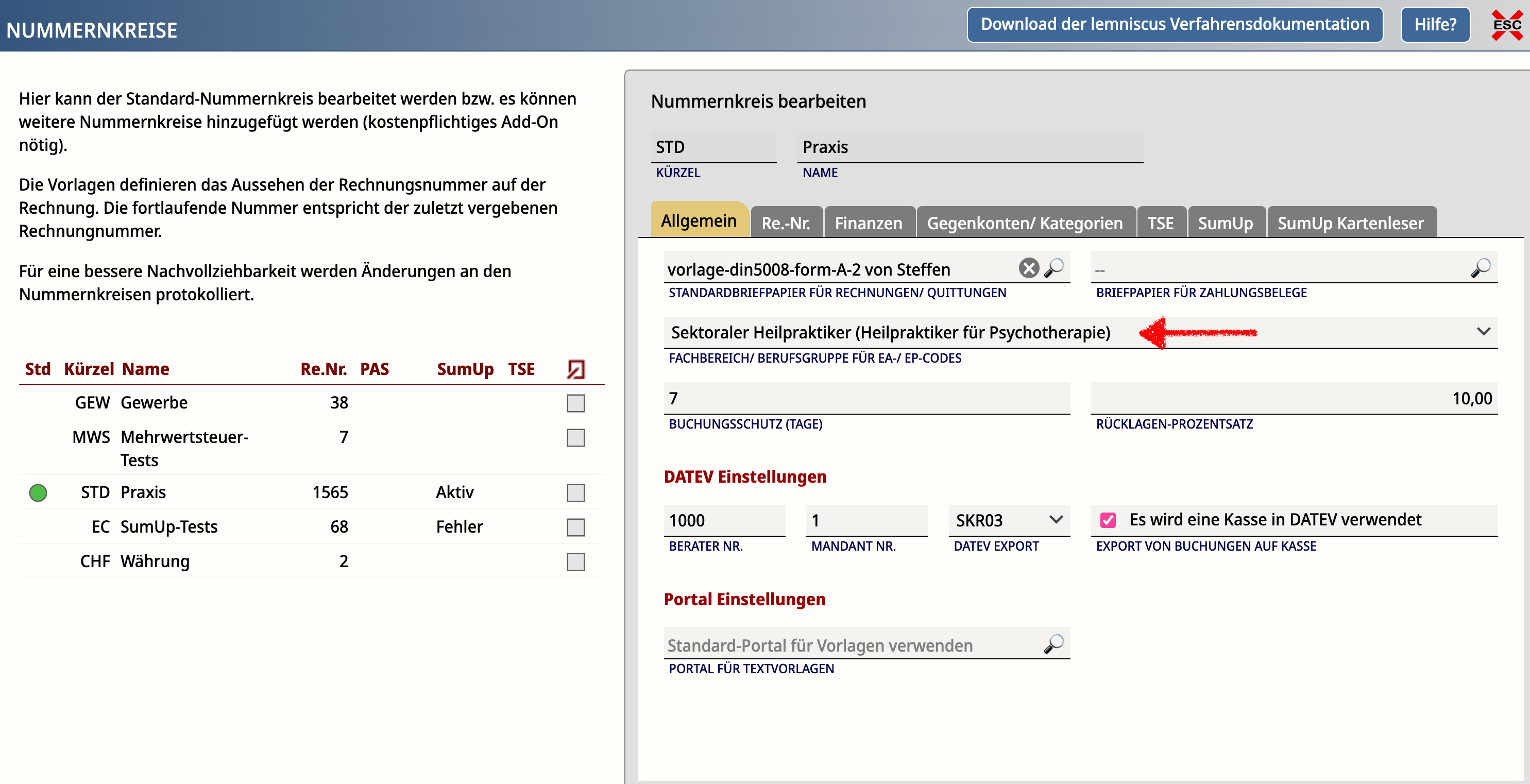
Task: Disable 'Es wird eine Kasse in DATEV verwendet'
Action: 1108,520
